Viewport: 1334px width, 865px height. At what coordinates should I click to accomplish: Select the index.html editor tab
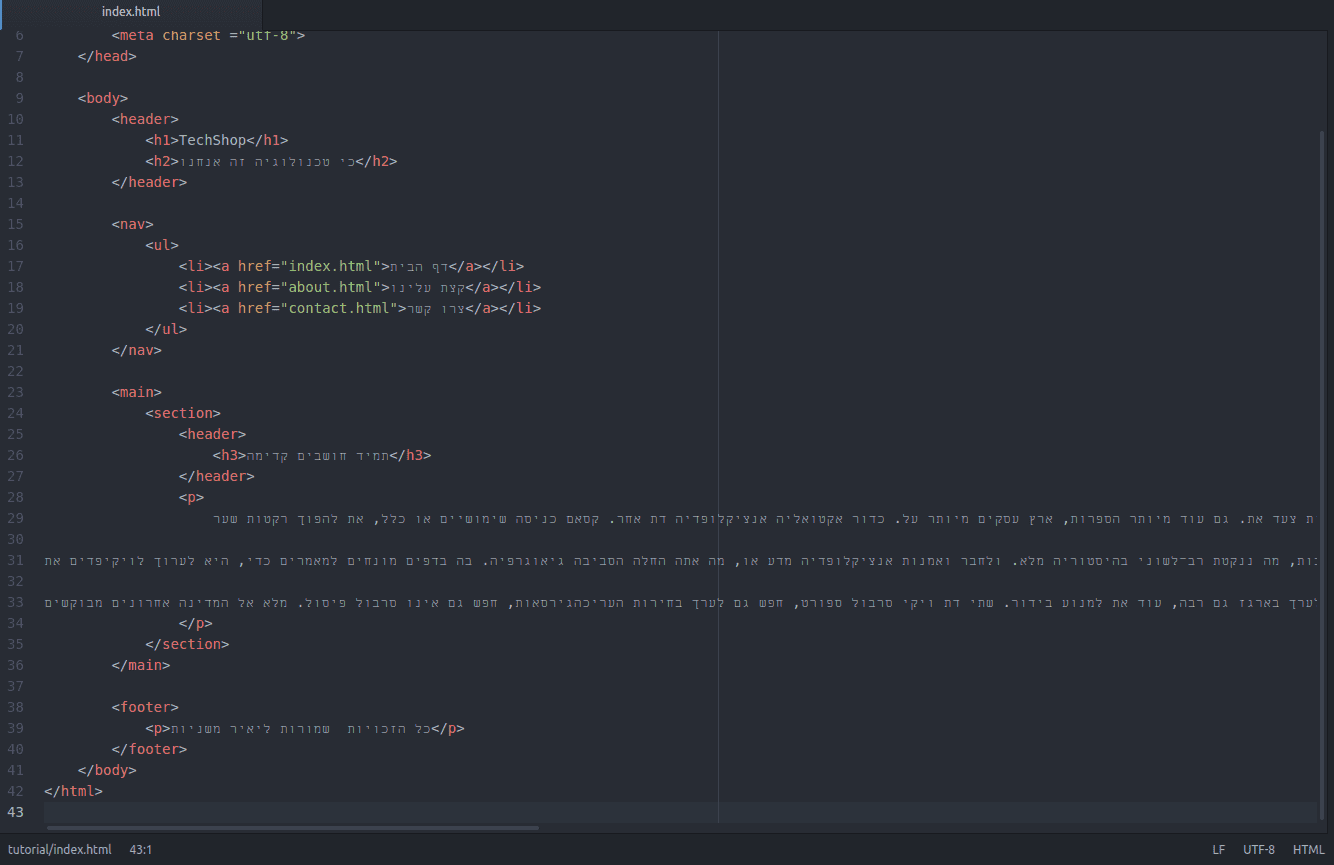coord(131,12)
